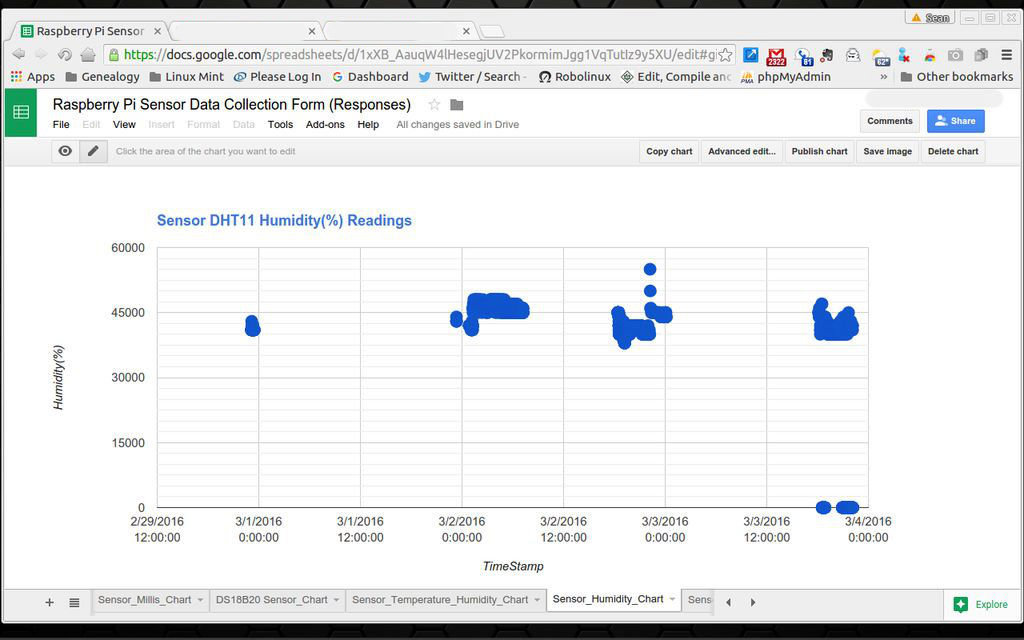Click Save image button

click(888, 151)
